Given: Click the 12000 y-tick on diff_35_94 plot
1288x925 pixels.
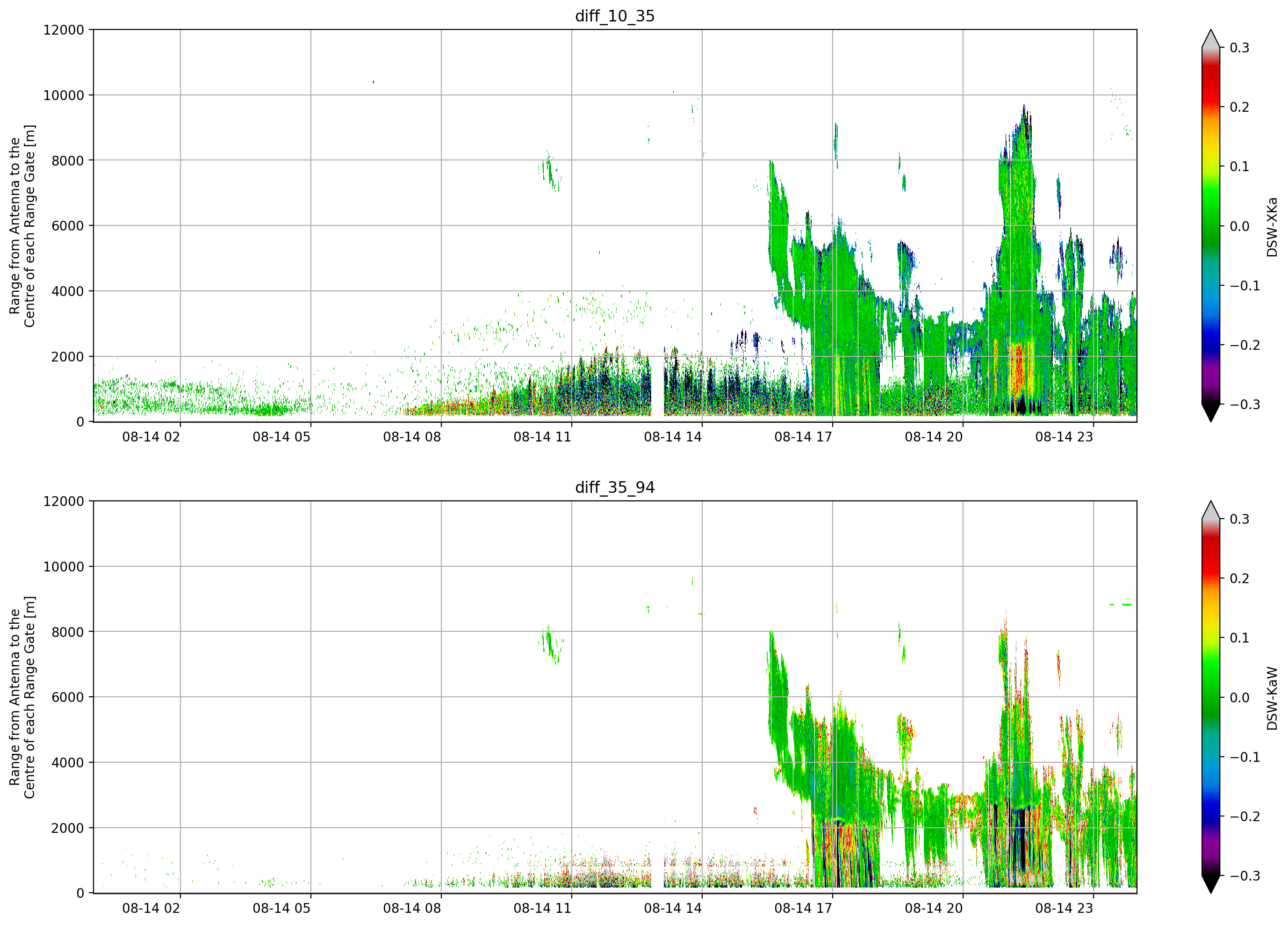Looking at the screenshot, I should point(64,501).
